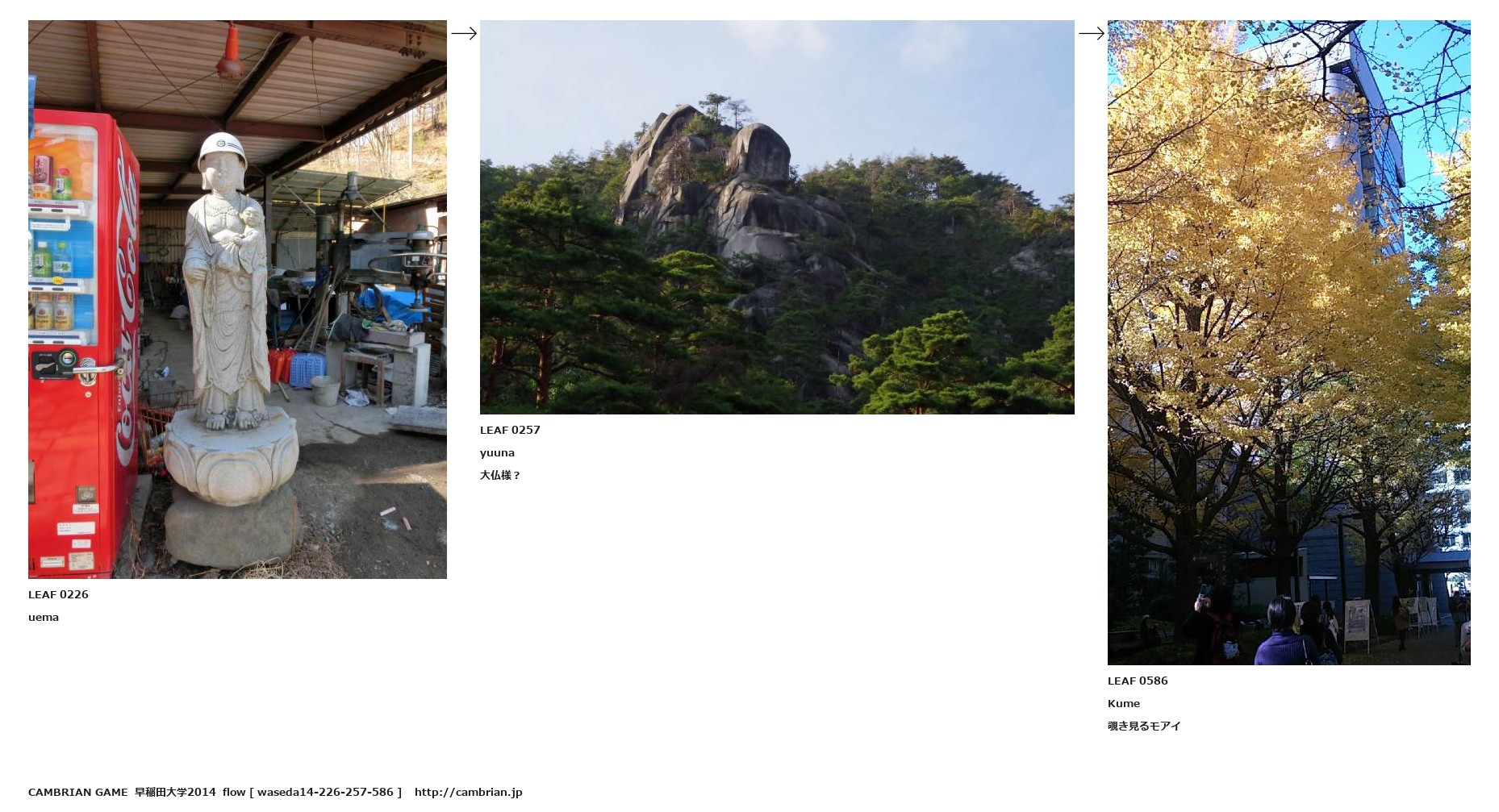Image resolution: width=1499 pixels, height=812 pixels.
Task: Click the arrow between first and second photos
Action: (x=464, y=33)
